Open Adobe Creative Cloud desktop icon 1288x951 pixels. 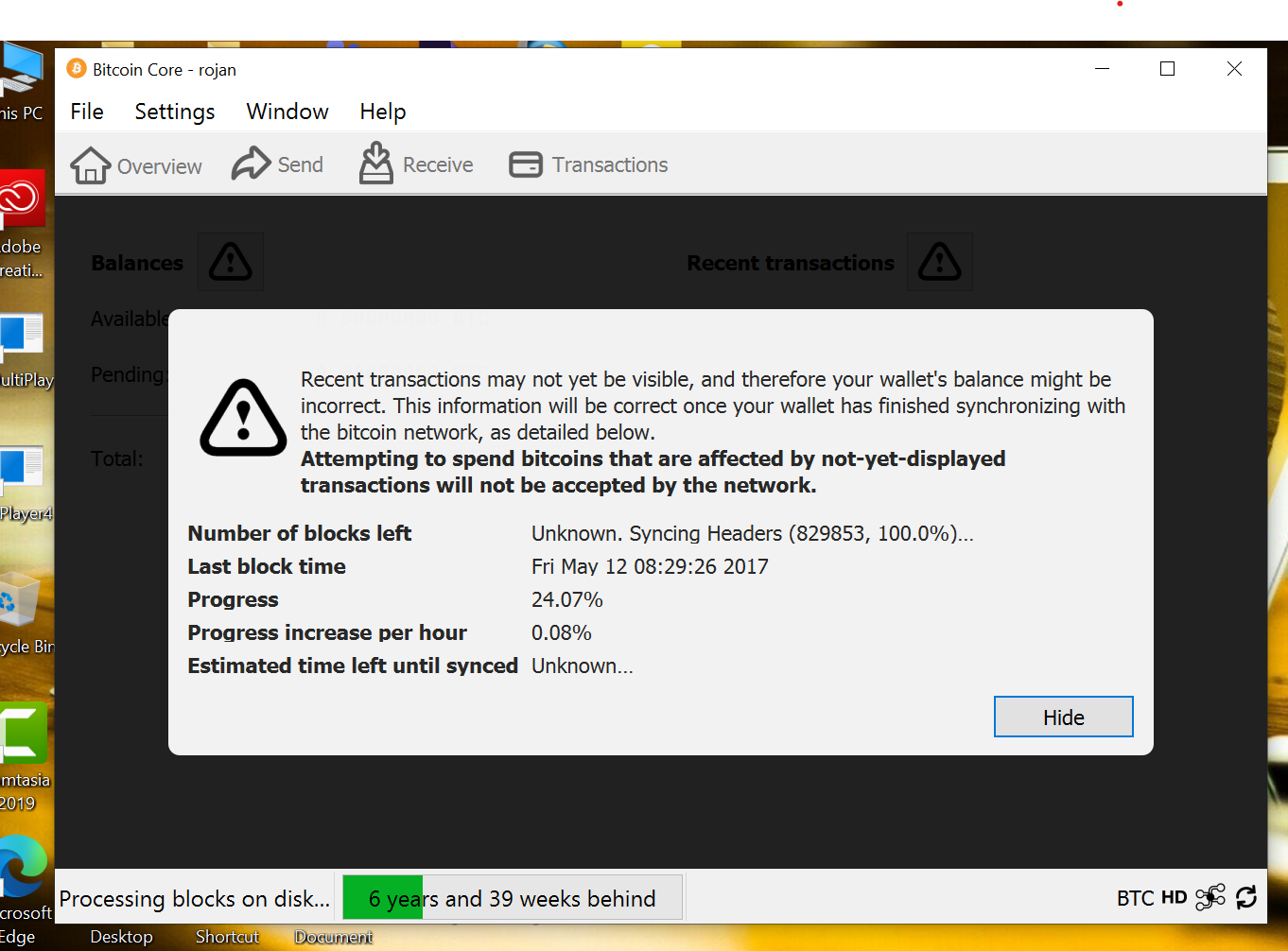coord(22,224)
